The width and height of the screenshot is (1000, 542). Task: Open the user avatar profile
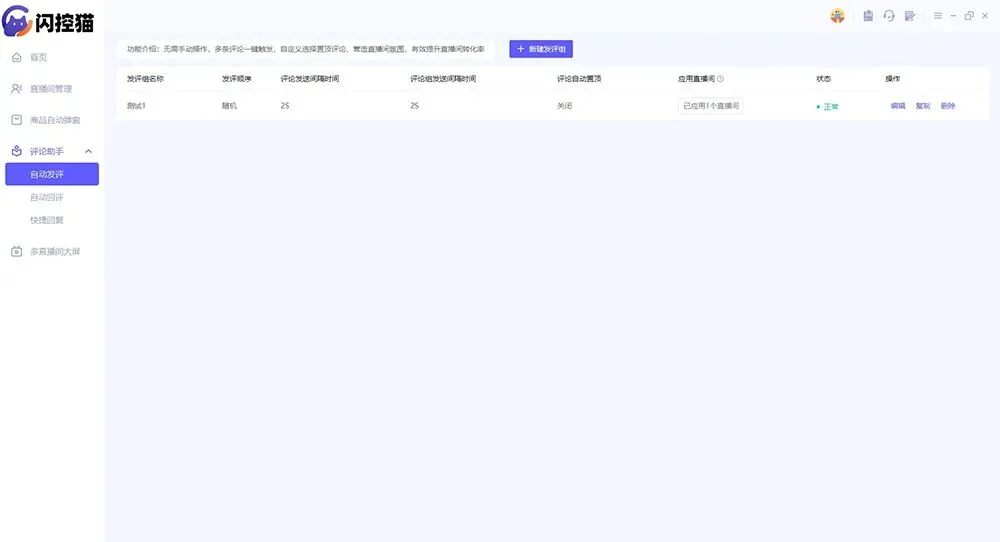tap(837, 16)
